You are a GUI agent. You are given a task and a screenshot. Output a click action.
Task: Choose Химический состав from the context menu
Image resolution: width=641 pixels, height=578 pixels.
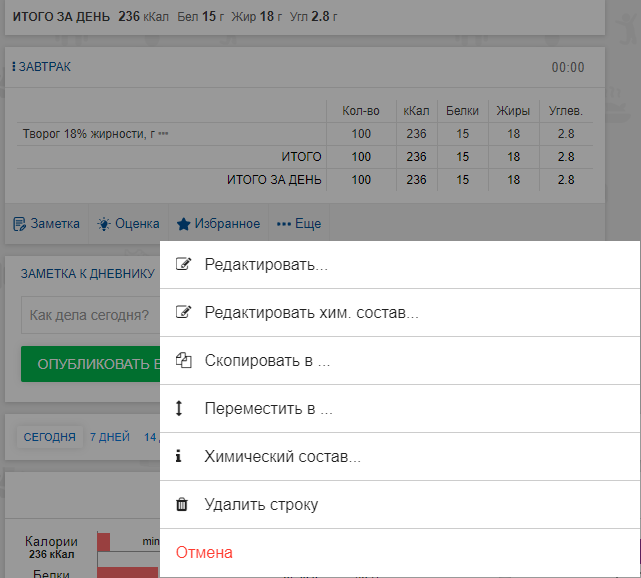point(282,457)
